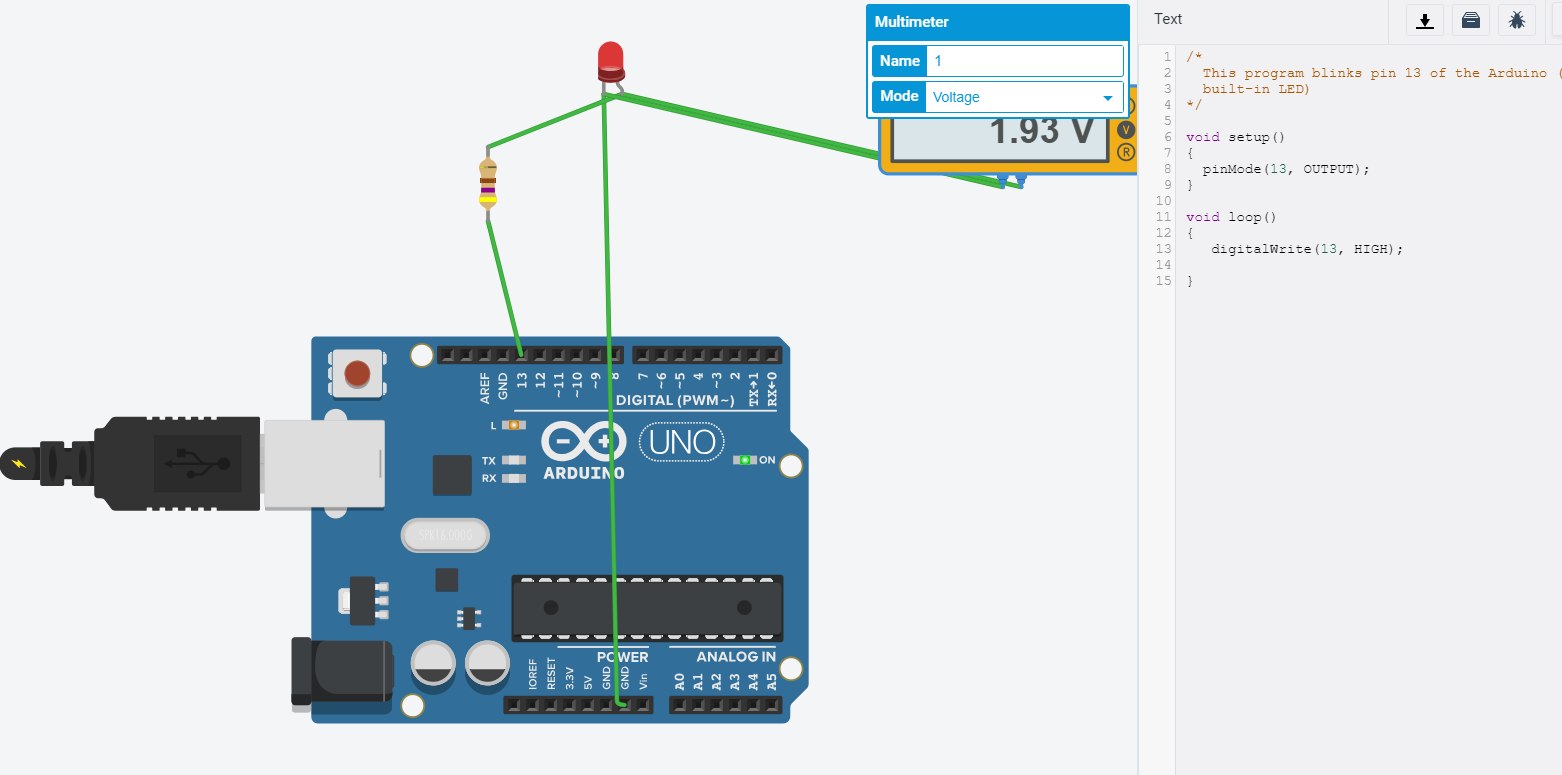Viewport: 1562px width, 775px height.
Task: Click the "ANALOG IN" board label
Action: click(736, 657)
